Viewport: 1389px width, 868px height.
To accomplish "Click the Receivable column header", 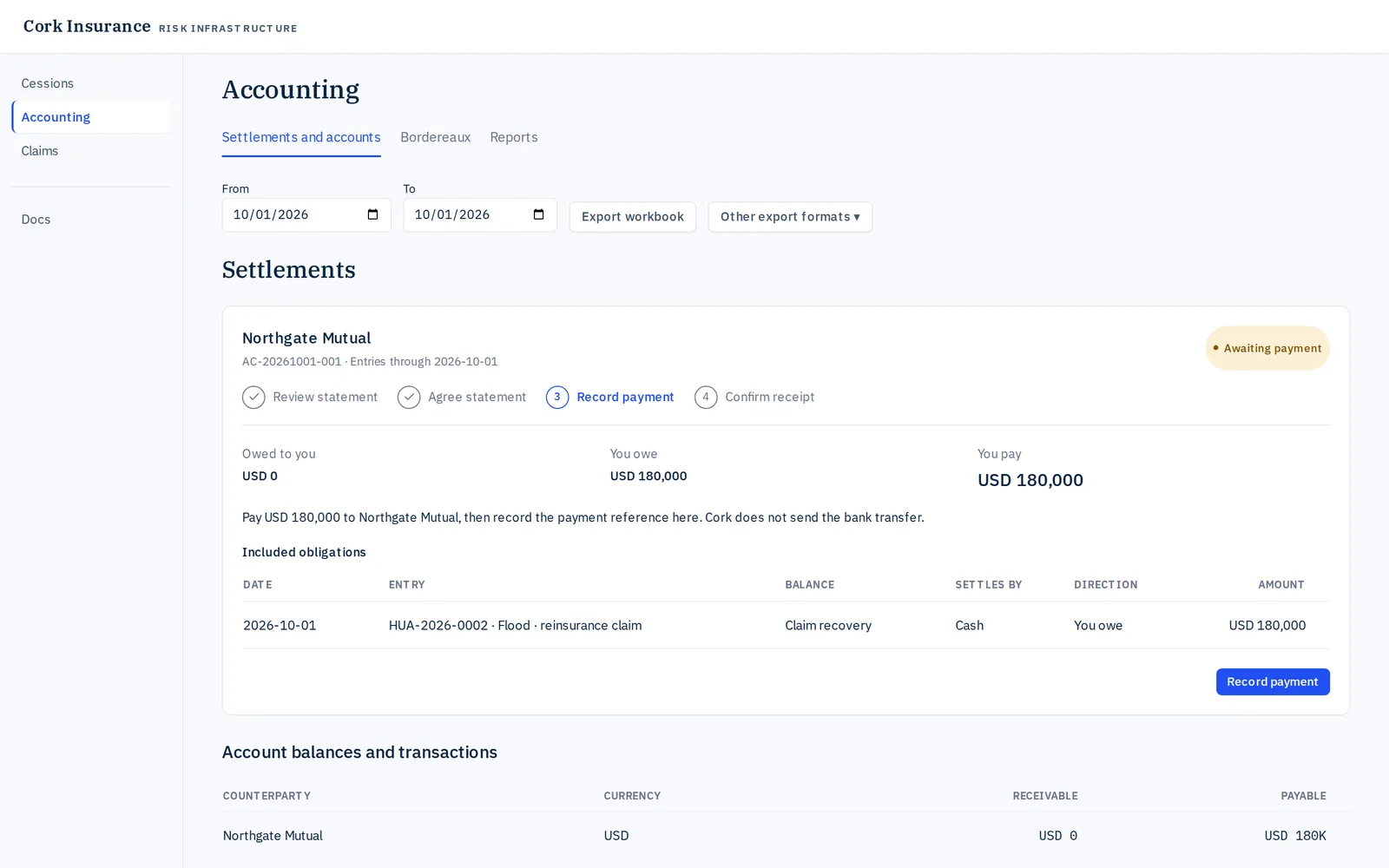I will (1045, 796).
